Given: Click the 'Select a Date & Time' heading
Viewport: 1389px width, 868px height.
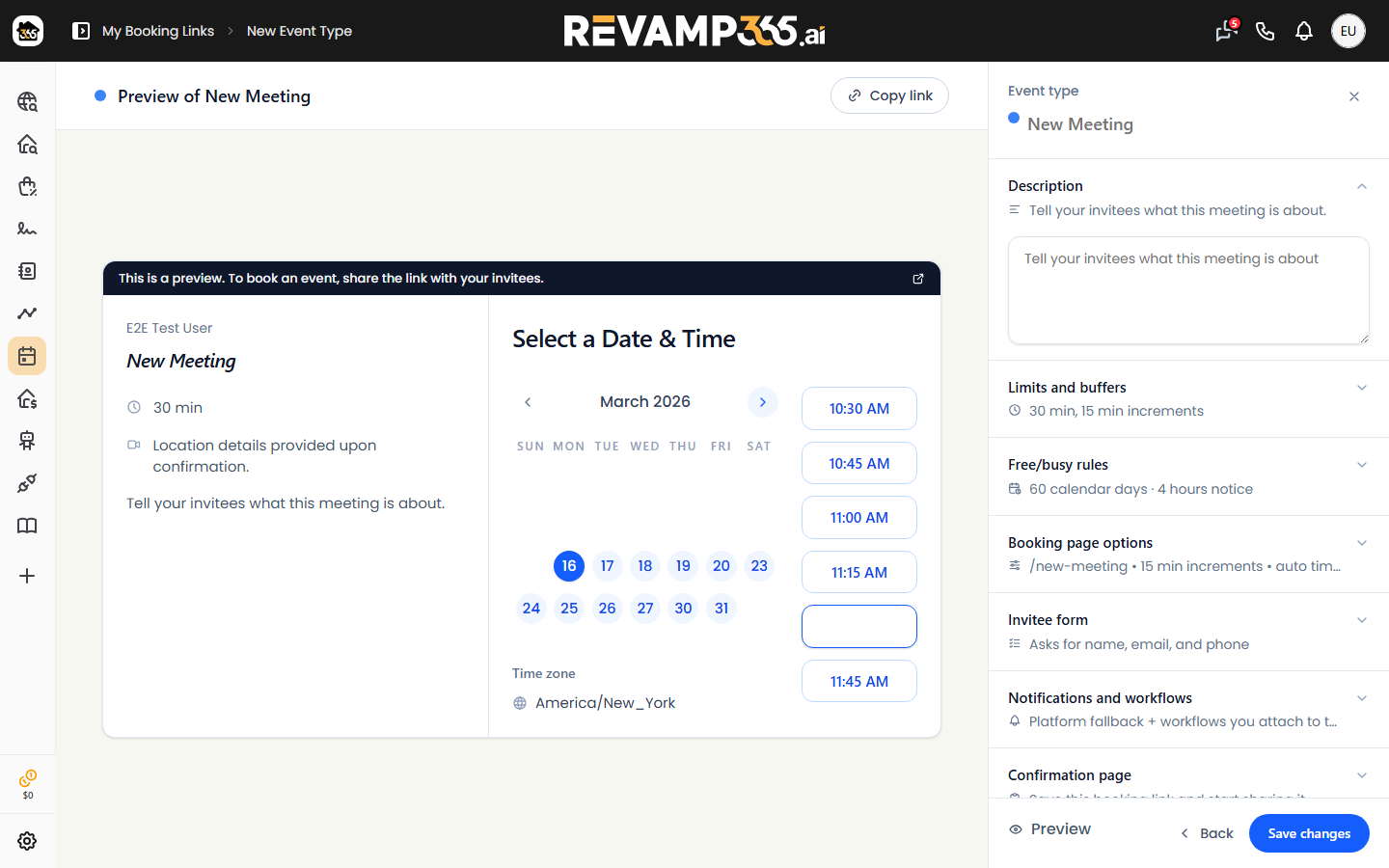Looking at the screenshot, I should (624, 339).
